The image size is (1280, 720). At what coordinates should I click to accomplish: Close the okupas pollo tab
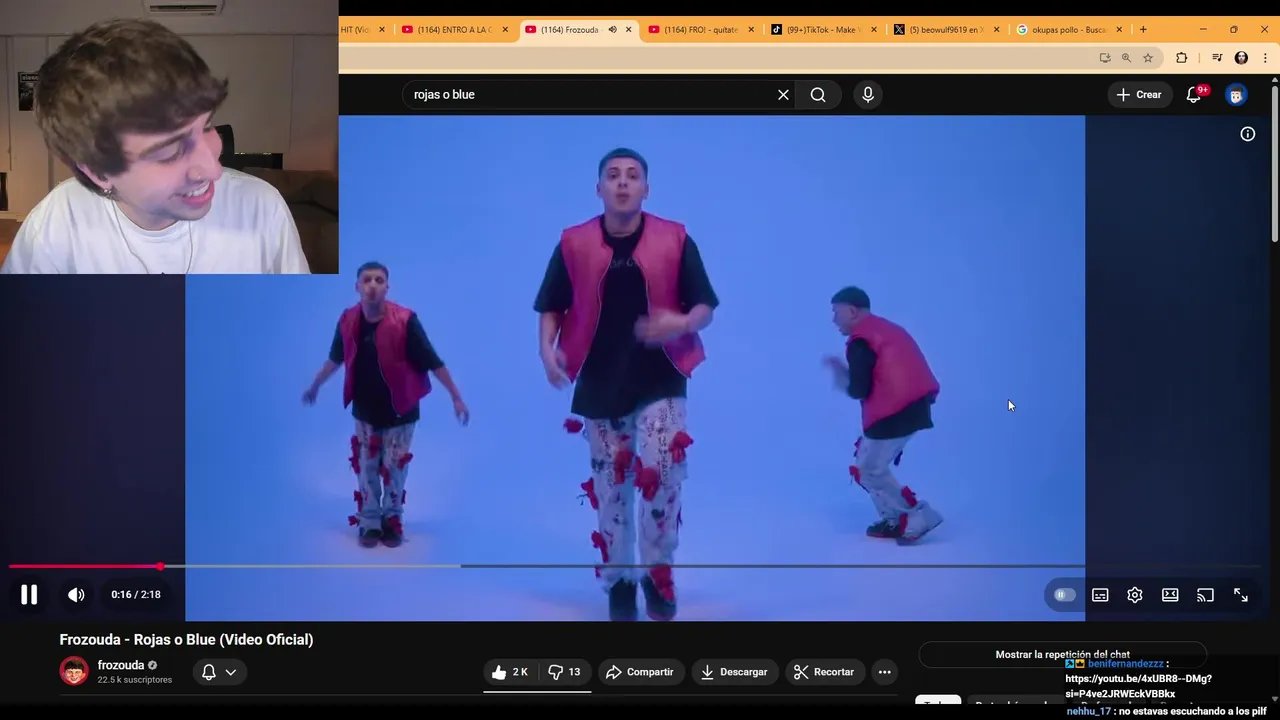click(x=1119, y=30)
